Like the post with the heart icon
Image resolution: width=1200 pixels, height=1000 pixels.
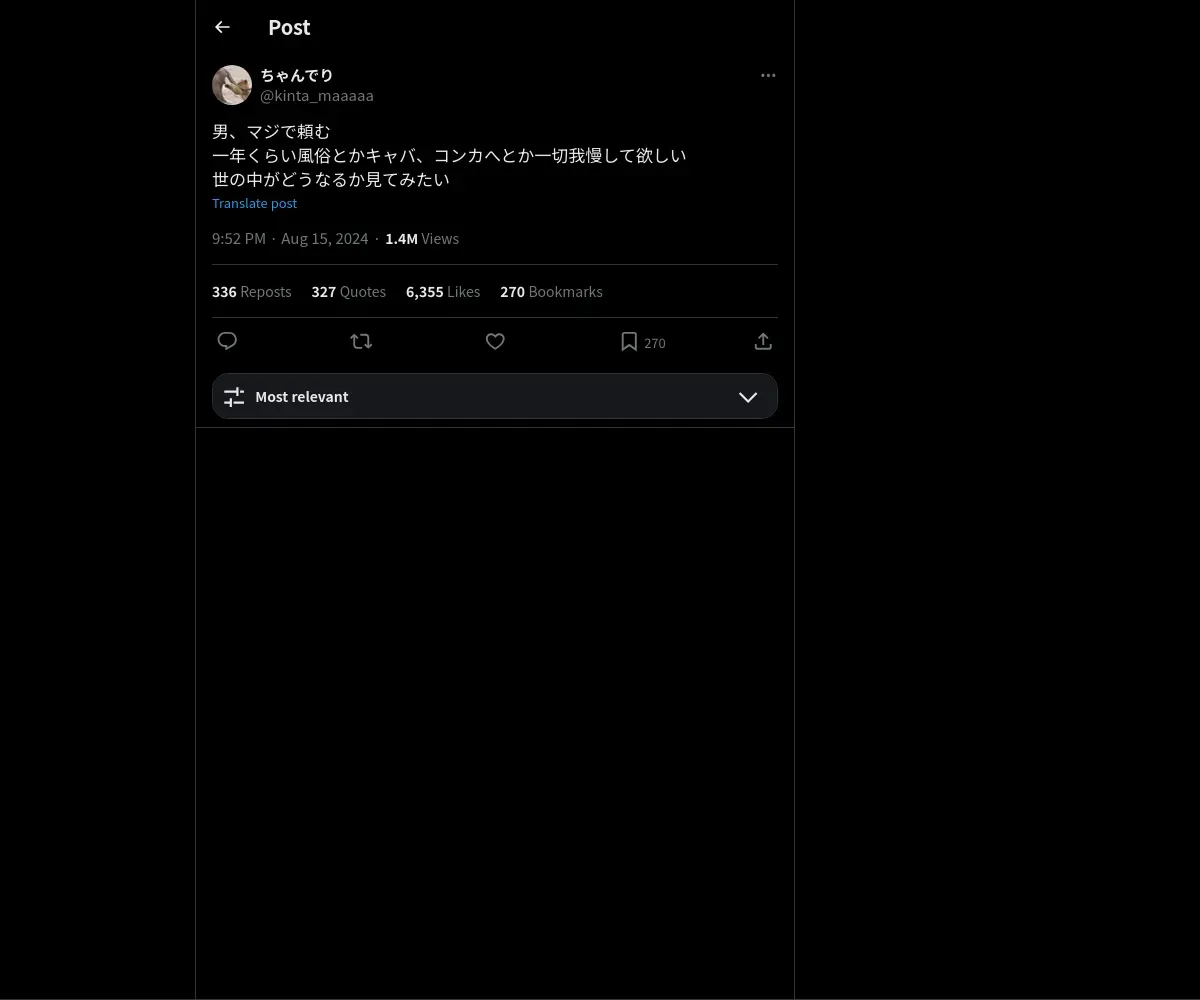click(x=495, y=342)
